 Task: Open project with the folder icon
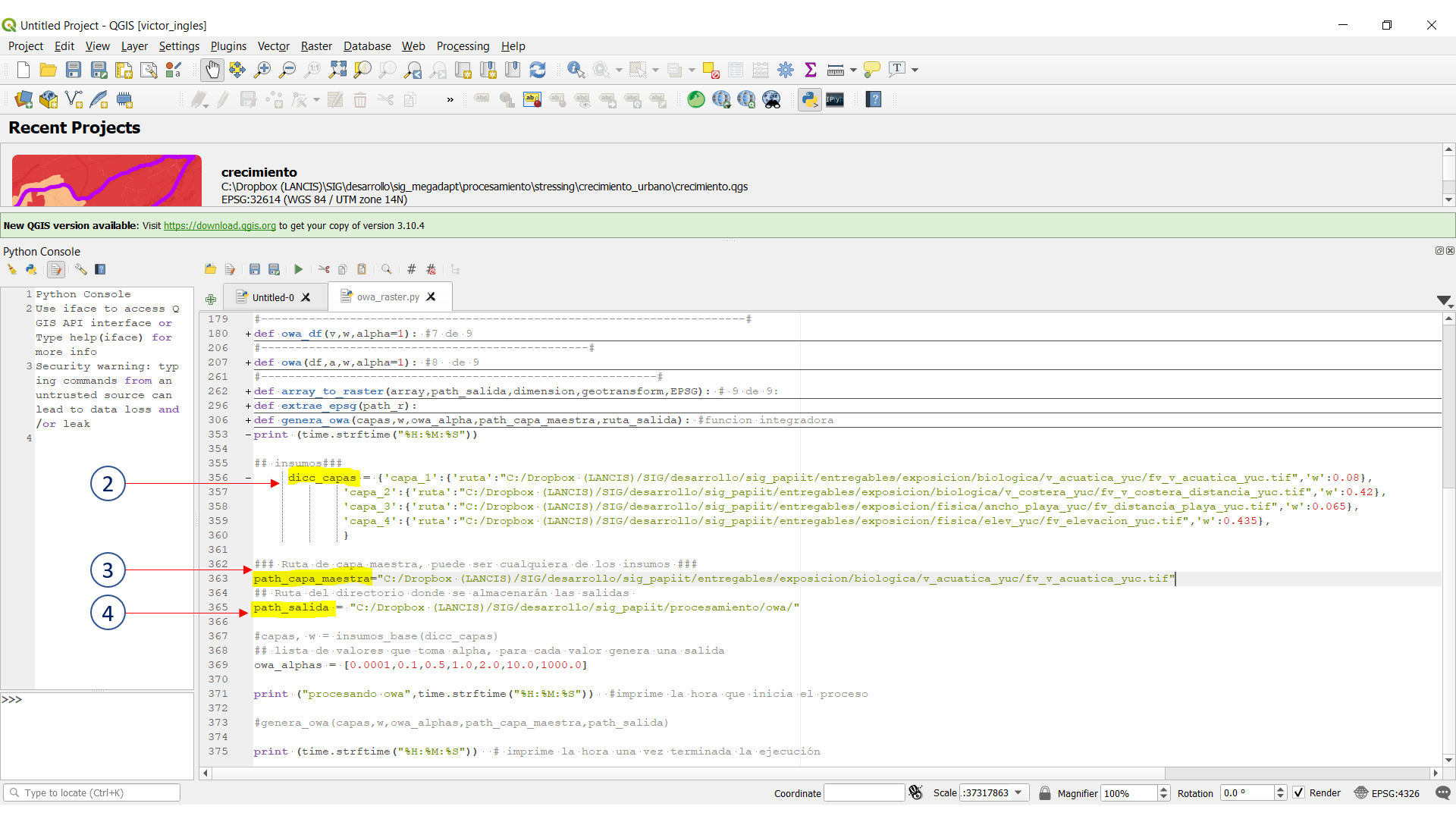point(49,70)
